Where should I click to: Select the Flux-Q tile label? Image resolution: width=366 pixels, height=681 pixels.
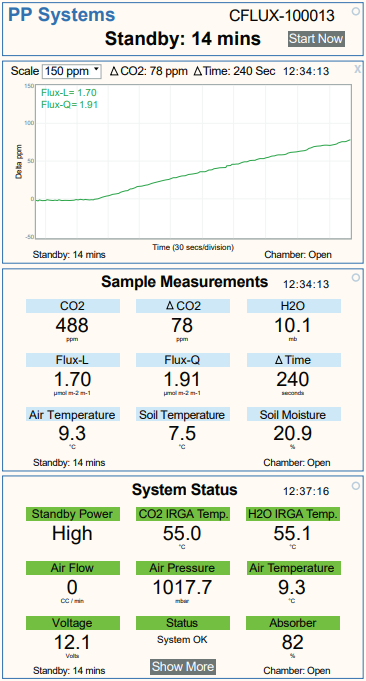[183, 360]
